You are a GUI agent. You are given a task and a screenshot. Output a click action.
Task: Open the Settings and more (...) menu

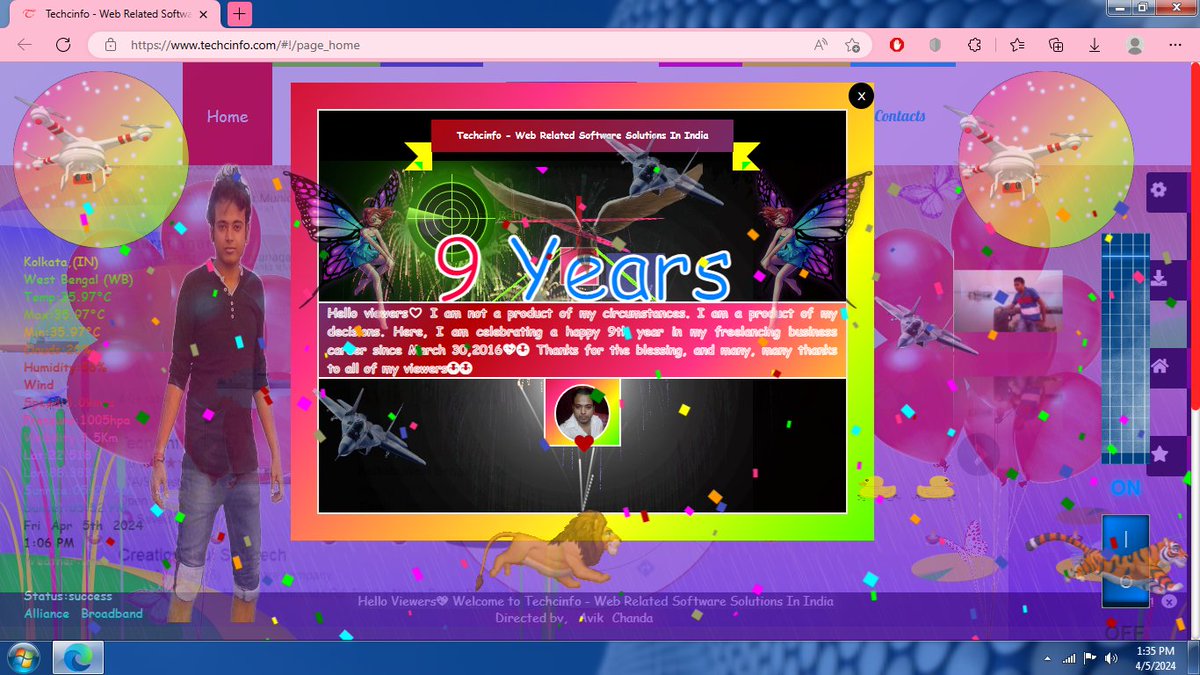pyautogui.click(x=1175, y=45)
